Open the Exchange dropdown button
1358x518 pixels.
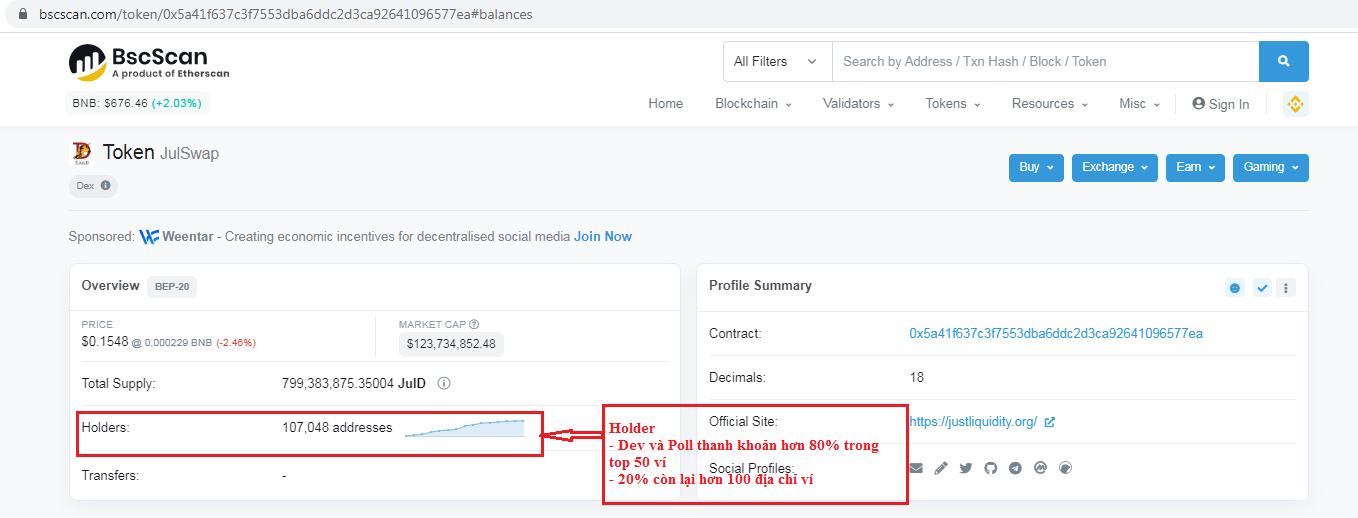tap(1114, 167)
